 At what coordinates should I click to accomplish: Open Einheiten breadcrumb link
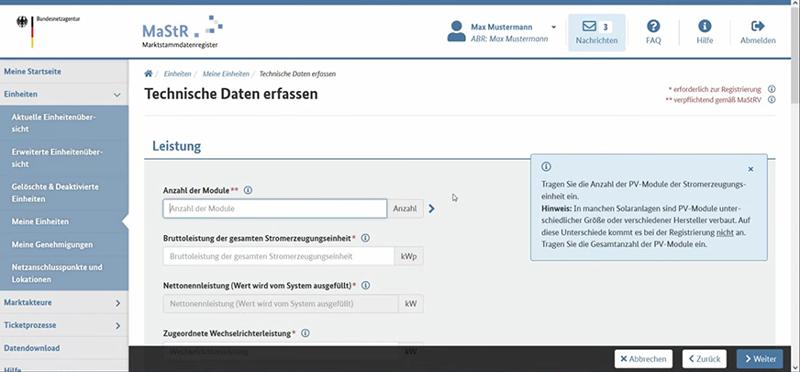pos(178,74)
